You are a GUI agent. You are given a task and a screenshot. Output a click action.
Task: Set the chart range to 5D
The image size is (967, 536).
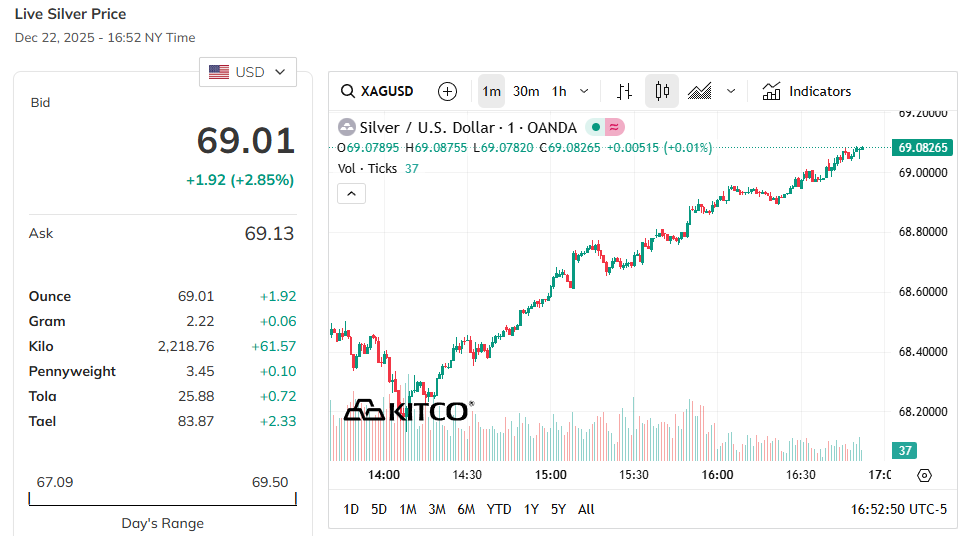click(379, 509)
